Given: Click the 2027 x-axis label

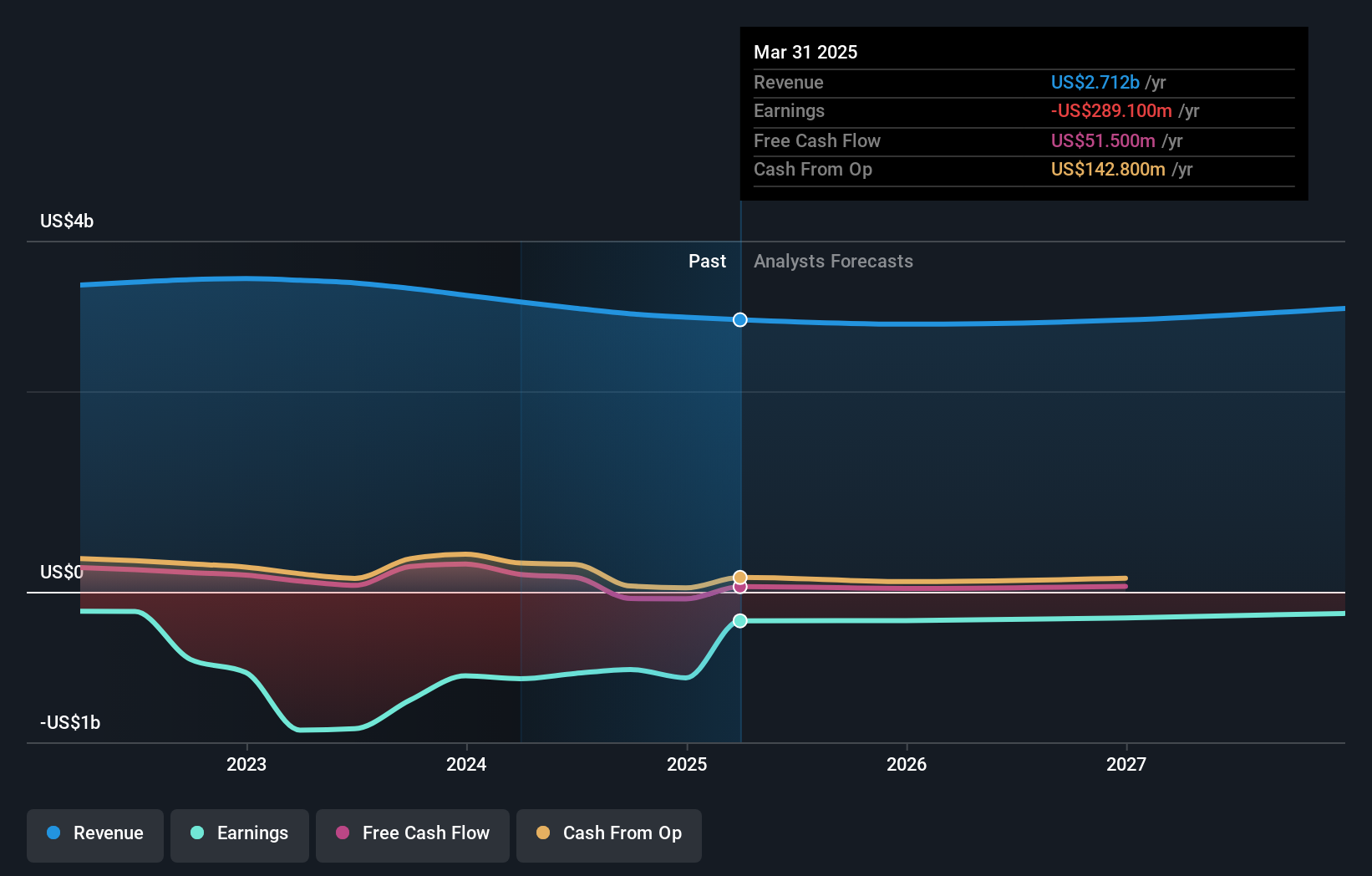Looking at the screenshot, I should [x=1126, y=765].
